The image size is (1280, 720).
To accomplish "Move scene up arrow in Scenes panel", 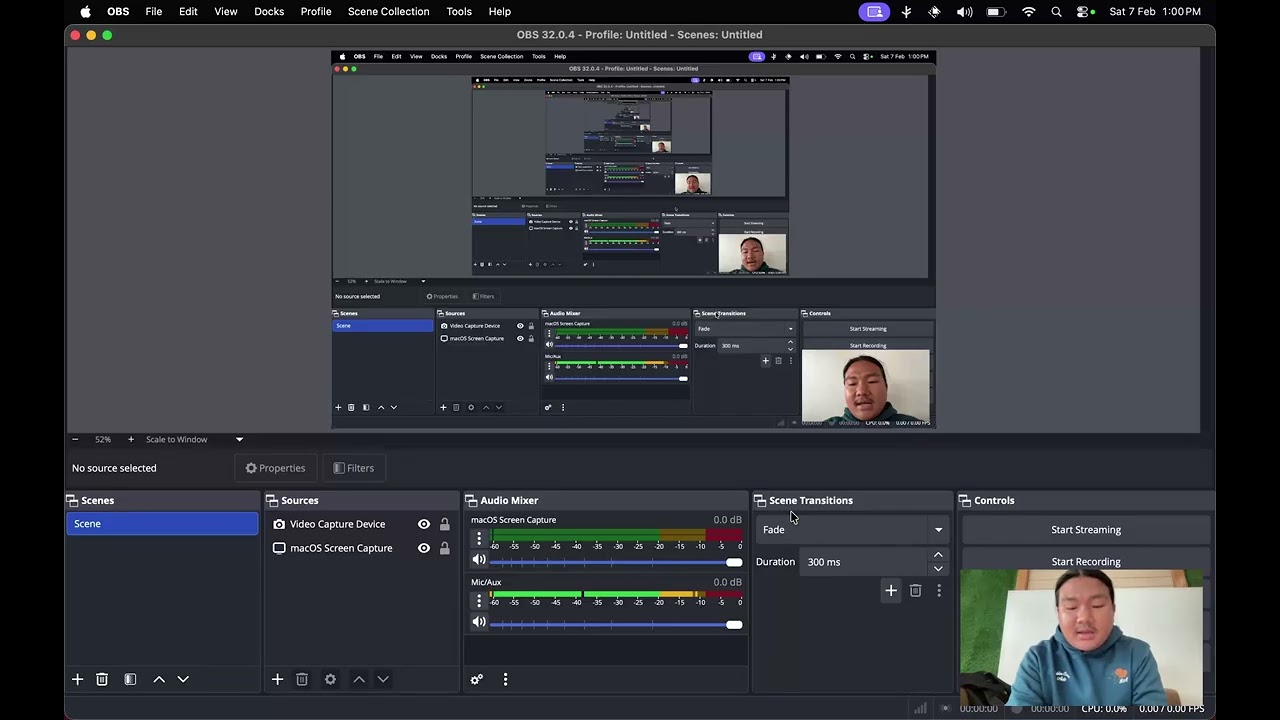I will pos(159,679).
